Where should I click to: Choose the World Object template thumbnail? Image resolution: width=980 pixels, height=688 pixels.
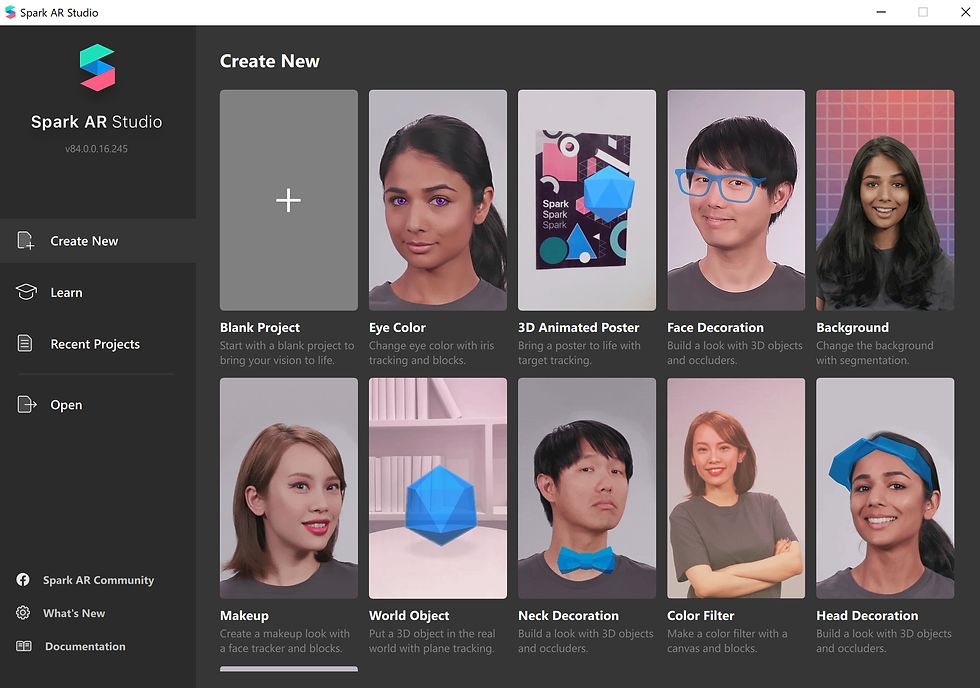[438, 488]
